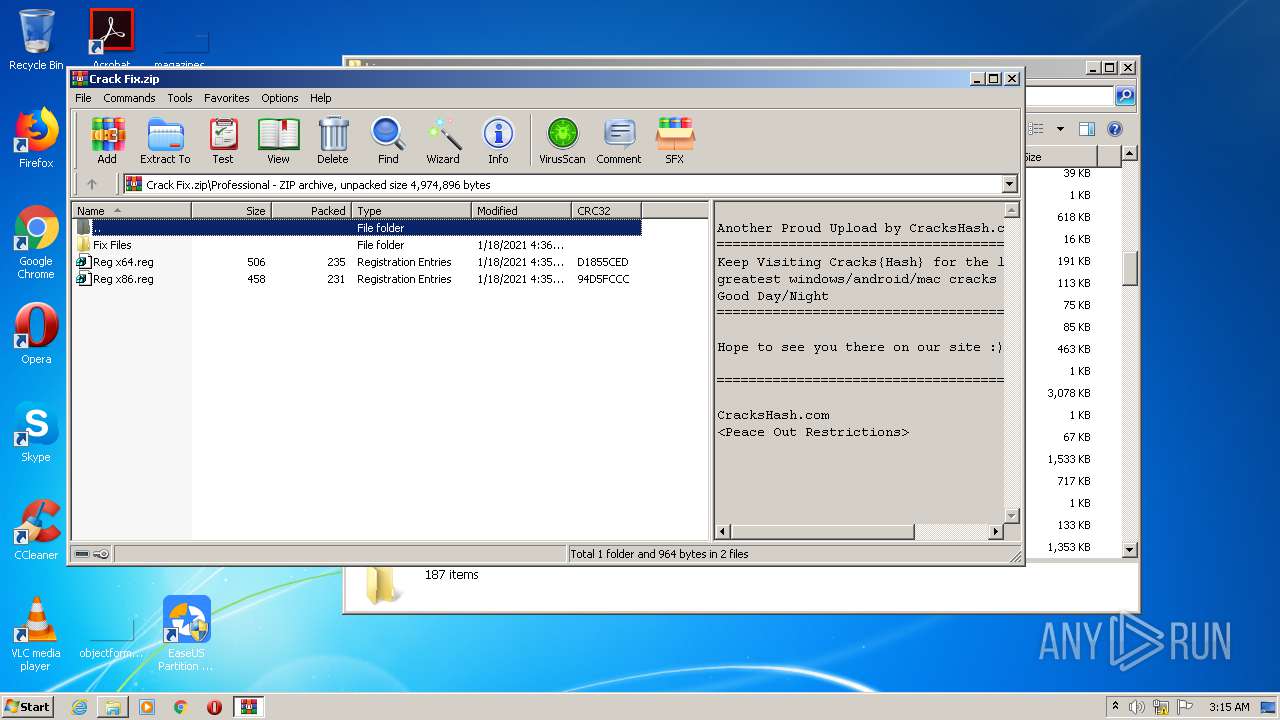Viewport: 1280px width, 720px height.
Task: Click Explorer window vertical scrollbar thumb
Action: pyautogui.click(x=1130, y=268)
